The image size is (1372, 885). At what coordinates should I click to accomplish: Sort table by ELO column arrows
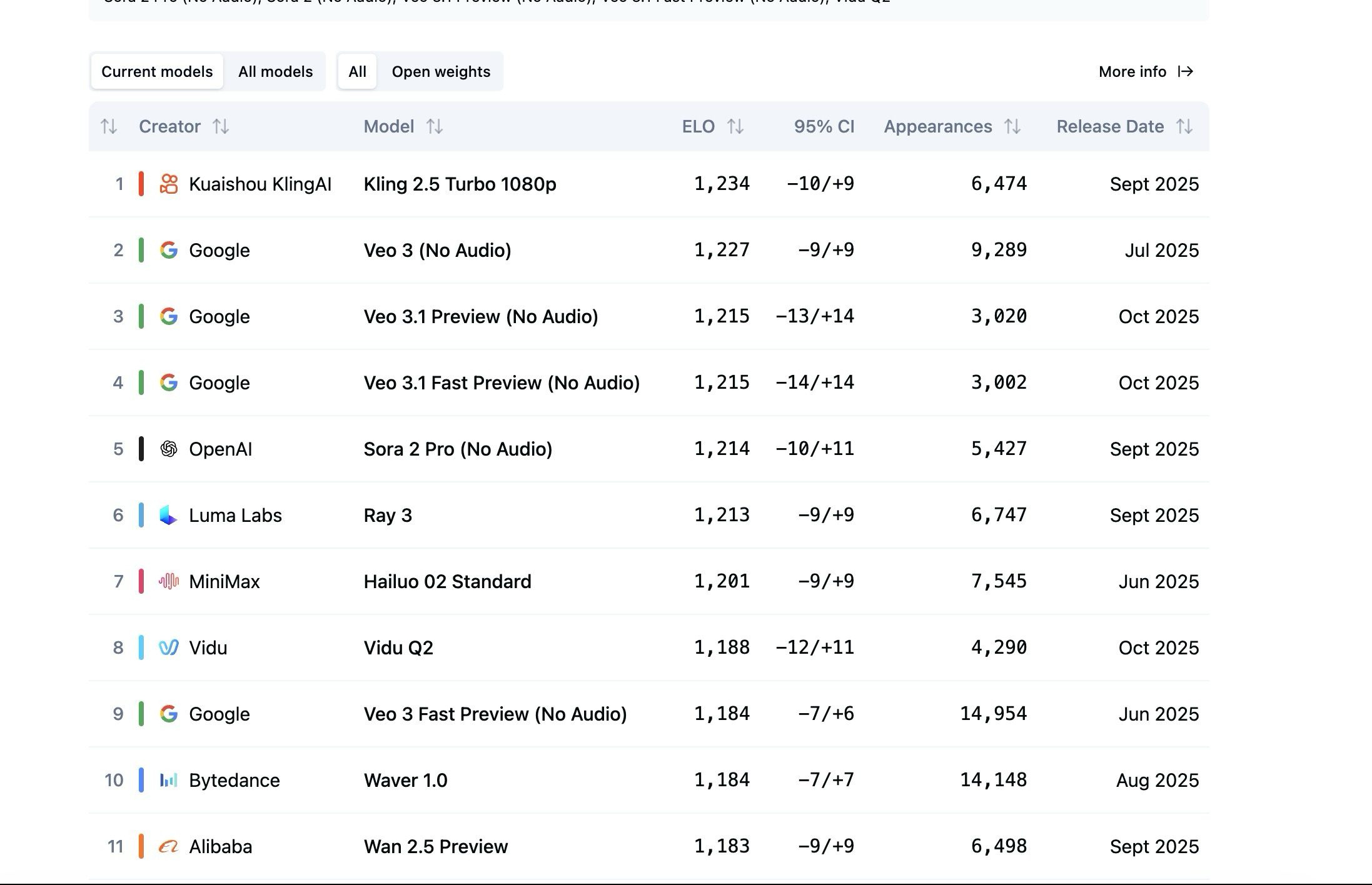[x=735, y=127]
